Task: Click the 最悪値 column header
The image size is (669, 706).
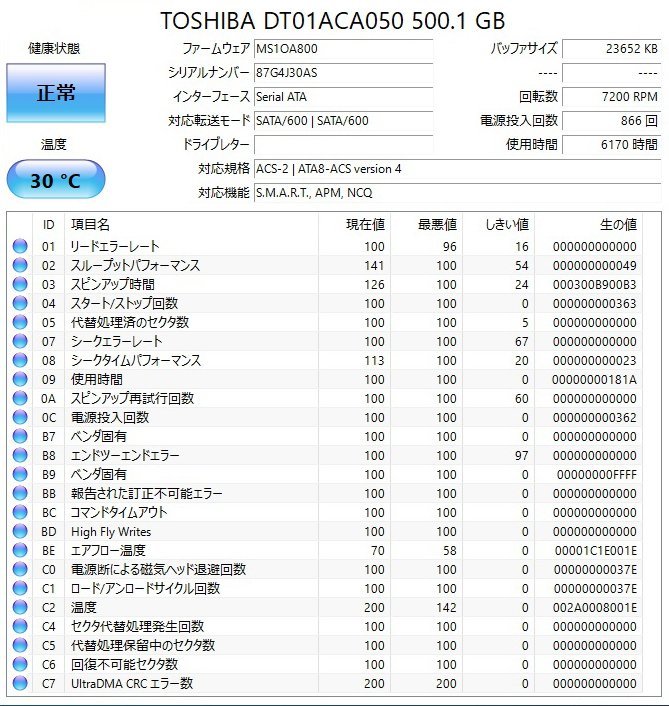Action: (x=437, y=224)
